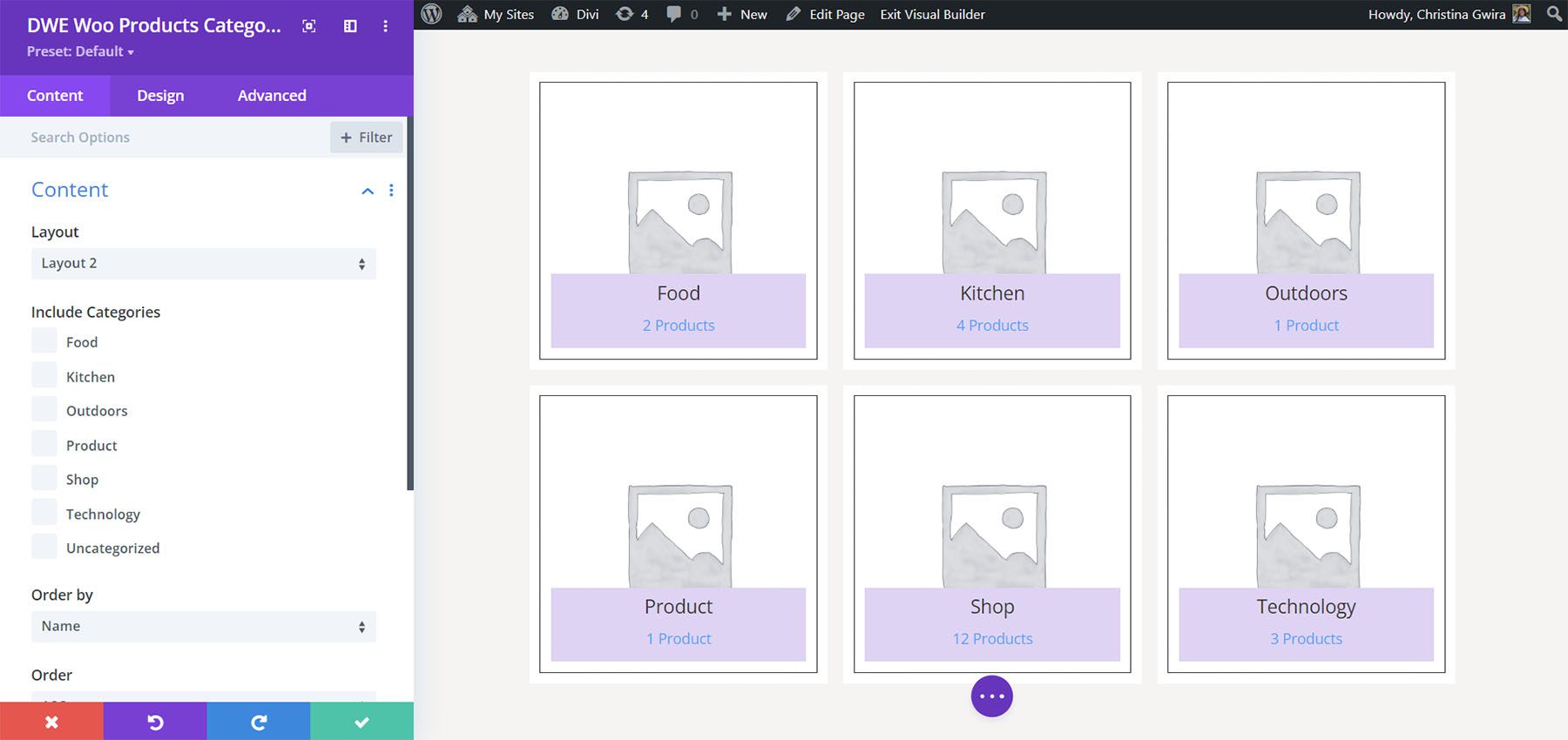Viewport: 1568px width, 740px height.
Task: Click the Technology category title
Action: click(x=1306, y=607)
